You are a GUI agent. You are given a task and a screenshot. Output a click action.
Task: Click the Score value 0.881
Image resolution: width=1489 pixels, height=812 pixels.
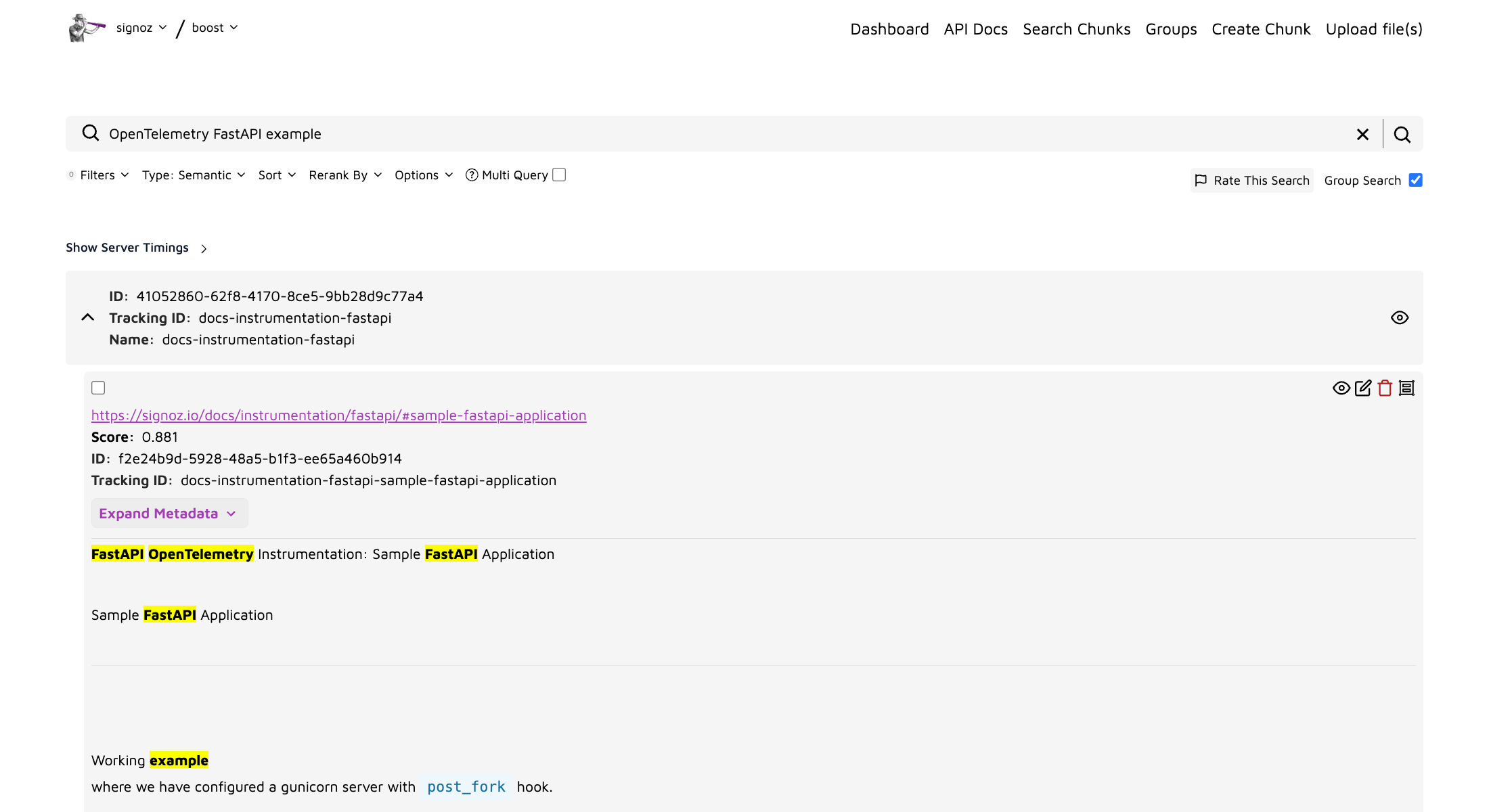[160, 437]
